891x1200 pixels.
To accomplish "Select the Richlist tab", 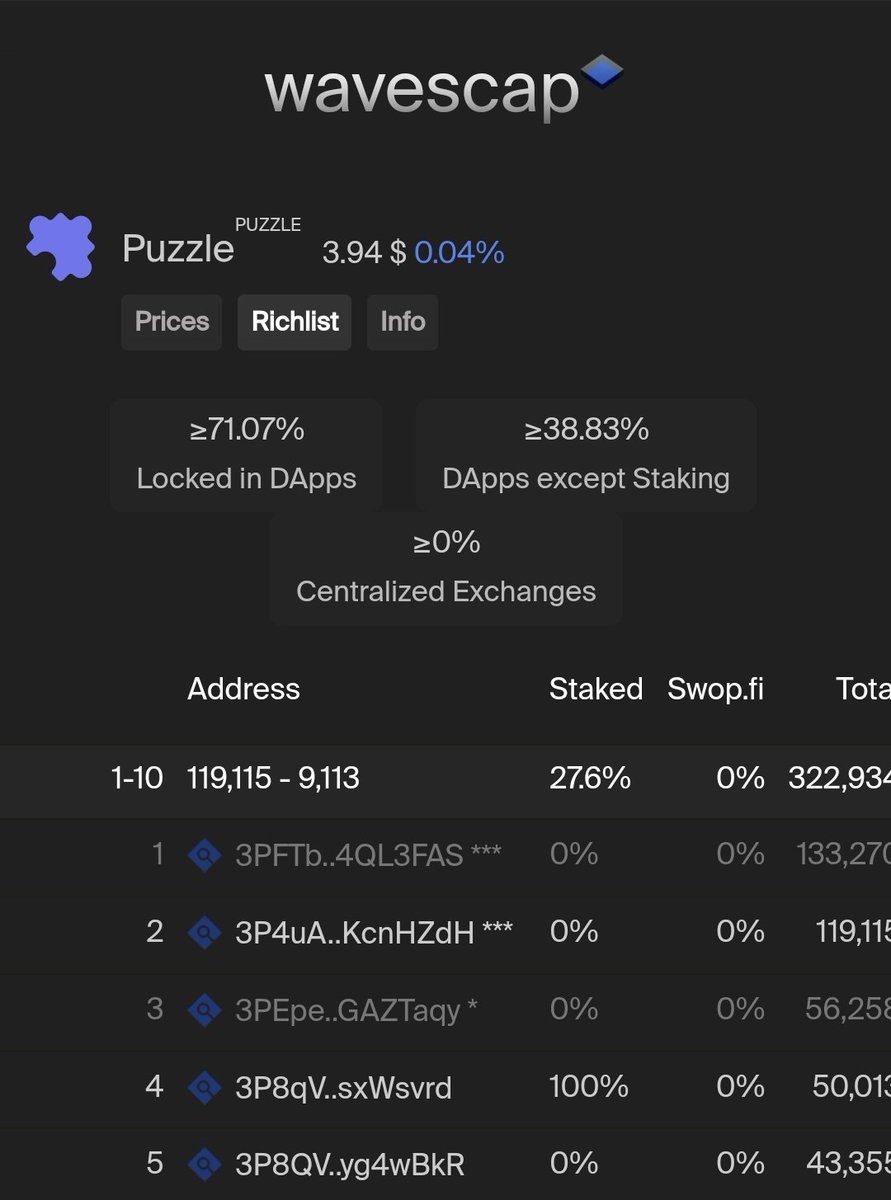I will [295, 322].
